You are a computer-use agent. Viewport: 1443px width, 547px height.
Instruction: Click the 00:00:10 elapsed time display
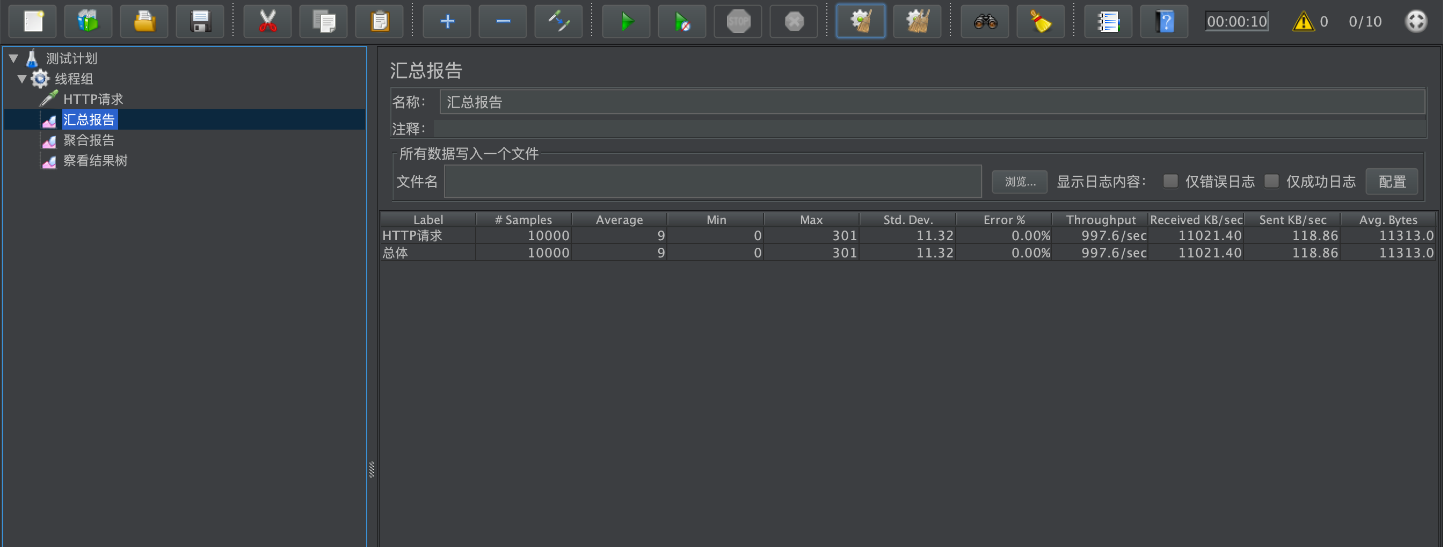tap(1236, 21)
